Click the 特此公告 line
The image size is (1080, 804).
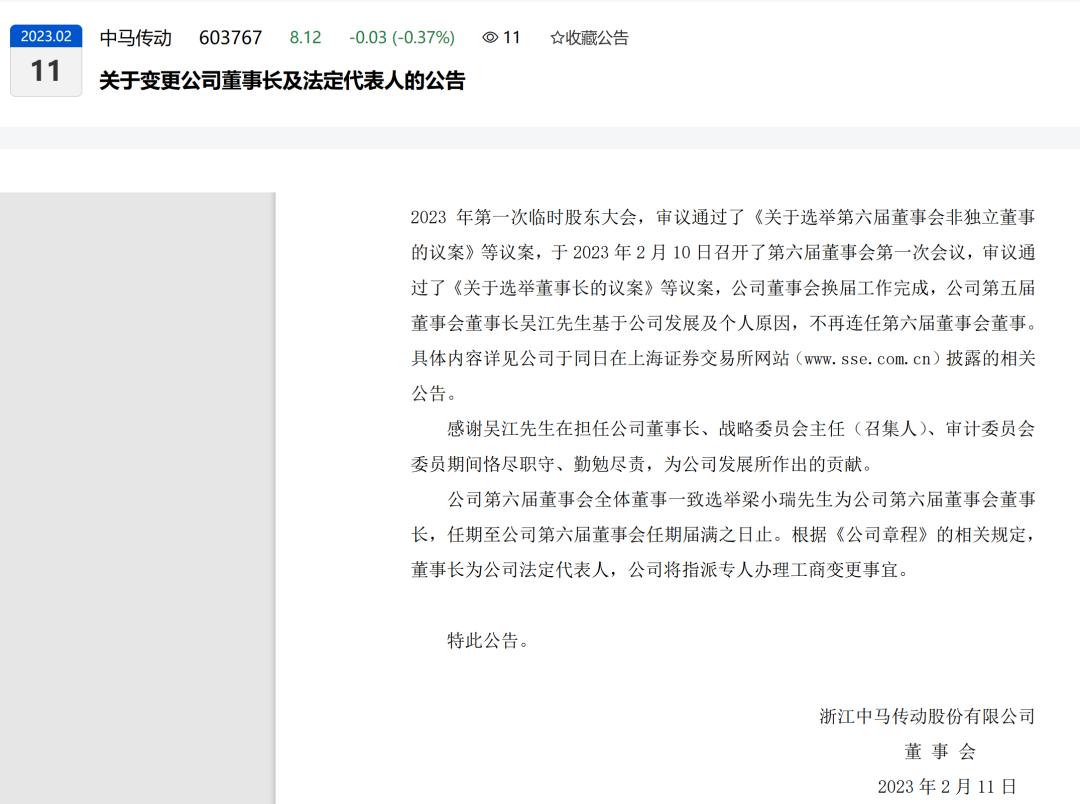[x=488, y=641]
